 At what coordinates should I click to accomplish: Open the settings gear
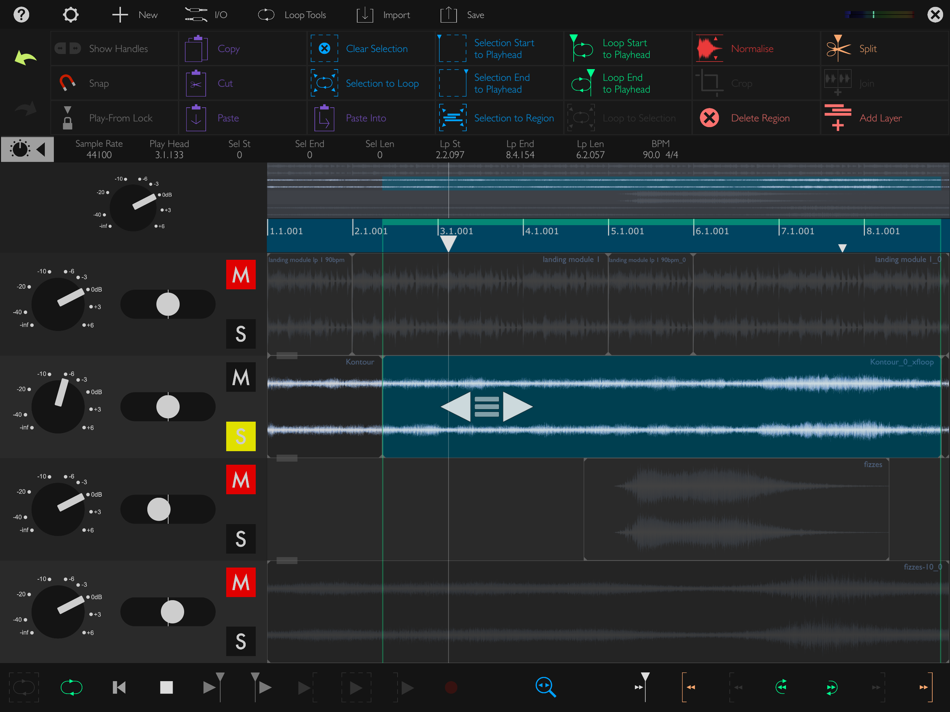[70, 15]
